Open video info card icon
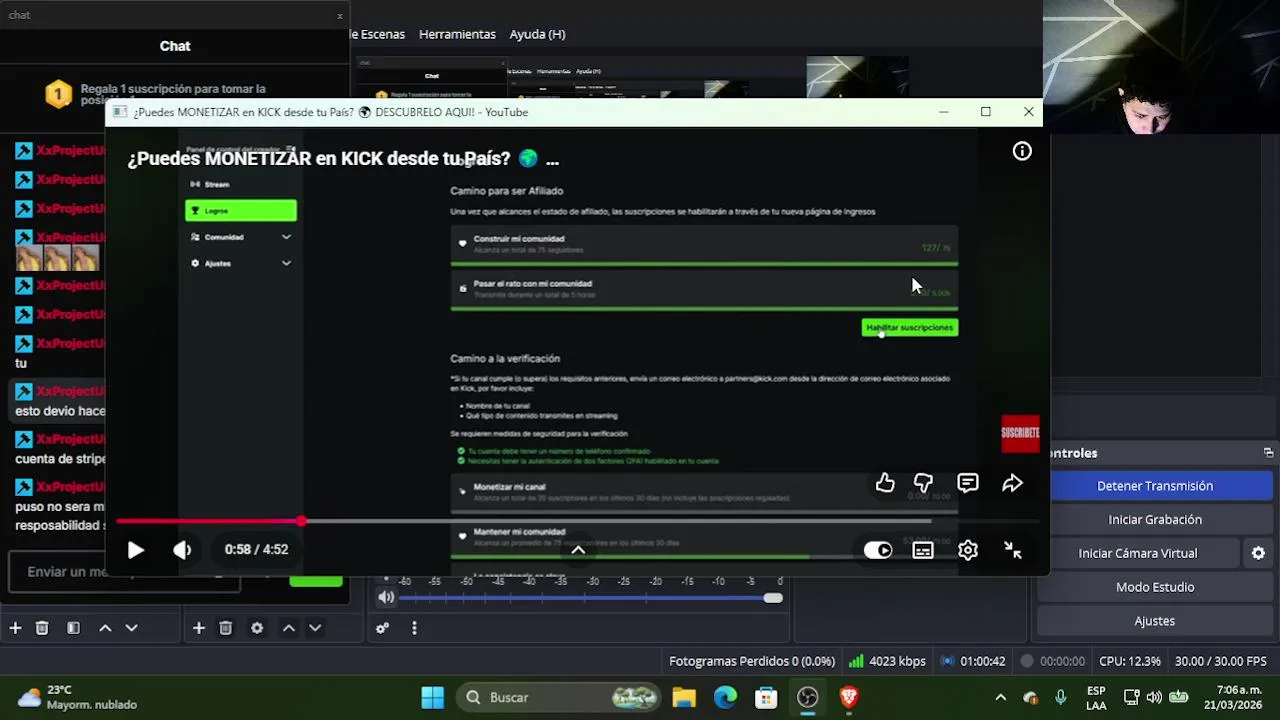The height and width of the screenshot is (720, 1280). [1022, 151]
